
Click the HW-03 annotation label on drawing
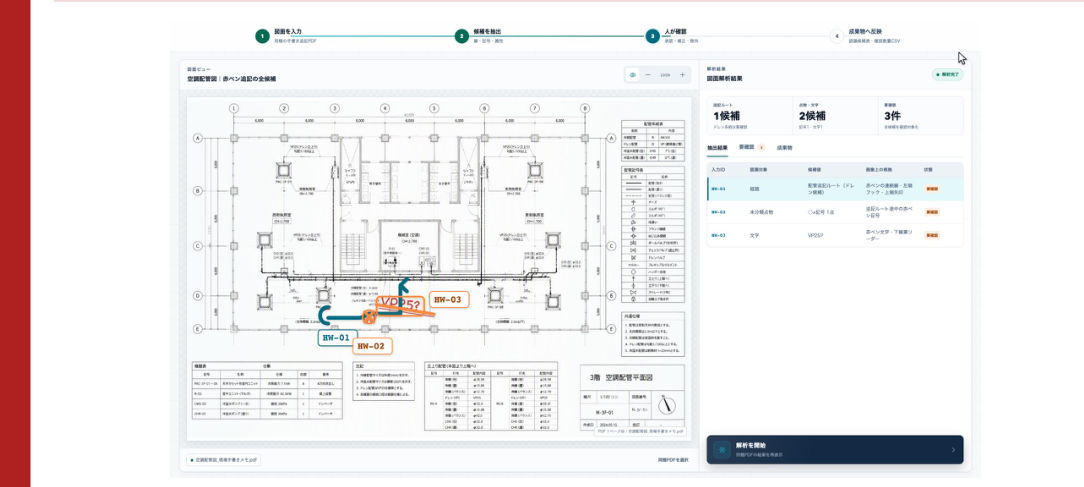click(449, 300)
